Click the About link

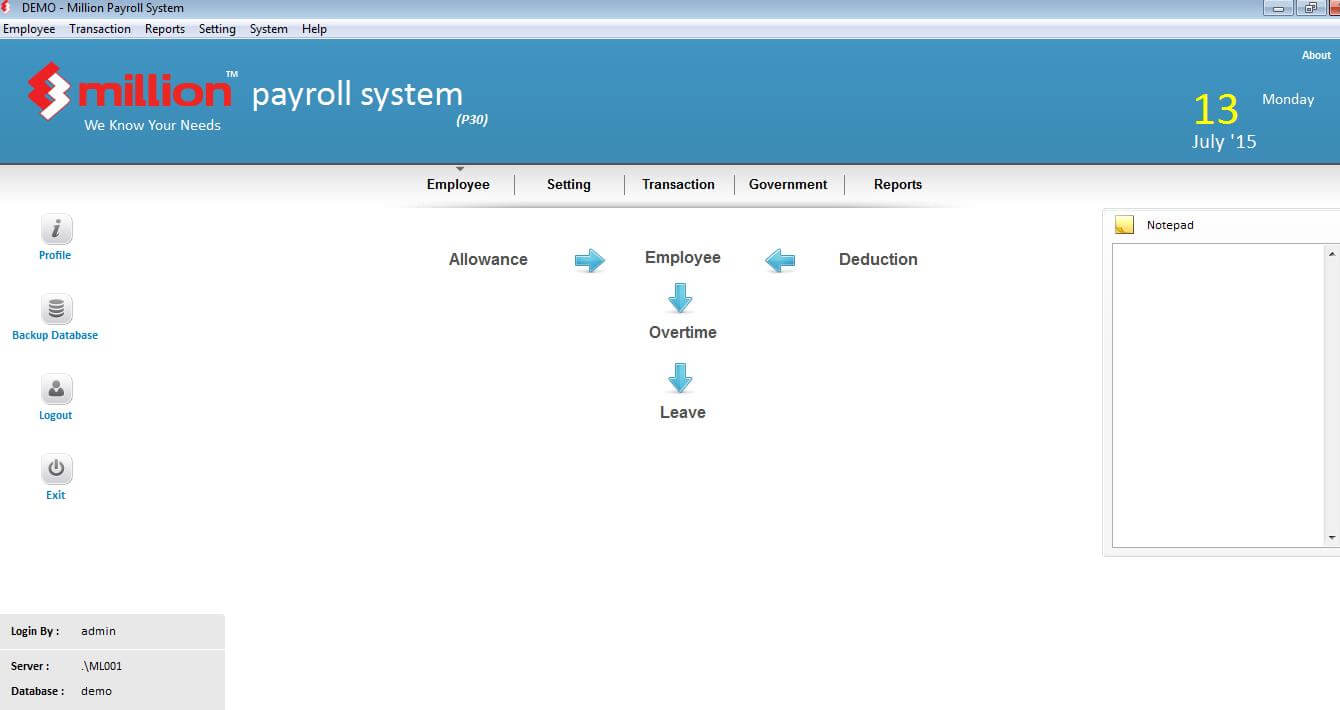pos(1316,55)
